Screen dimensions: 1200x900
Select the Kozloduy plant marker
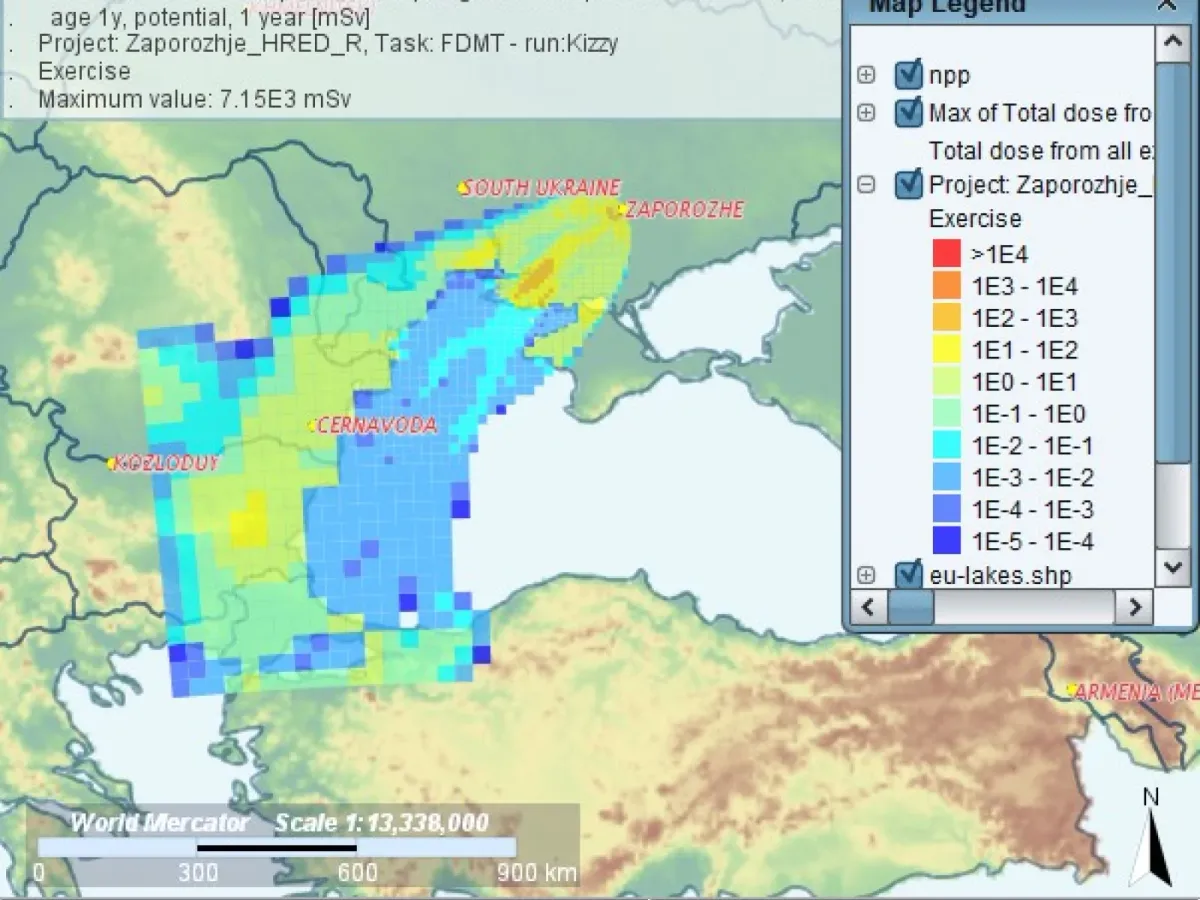112,463
